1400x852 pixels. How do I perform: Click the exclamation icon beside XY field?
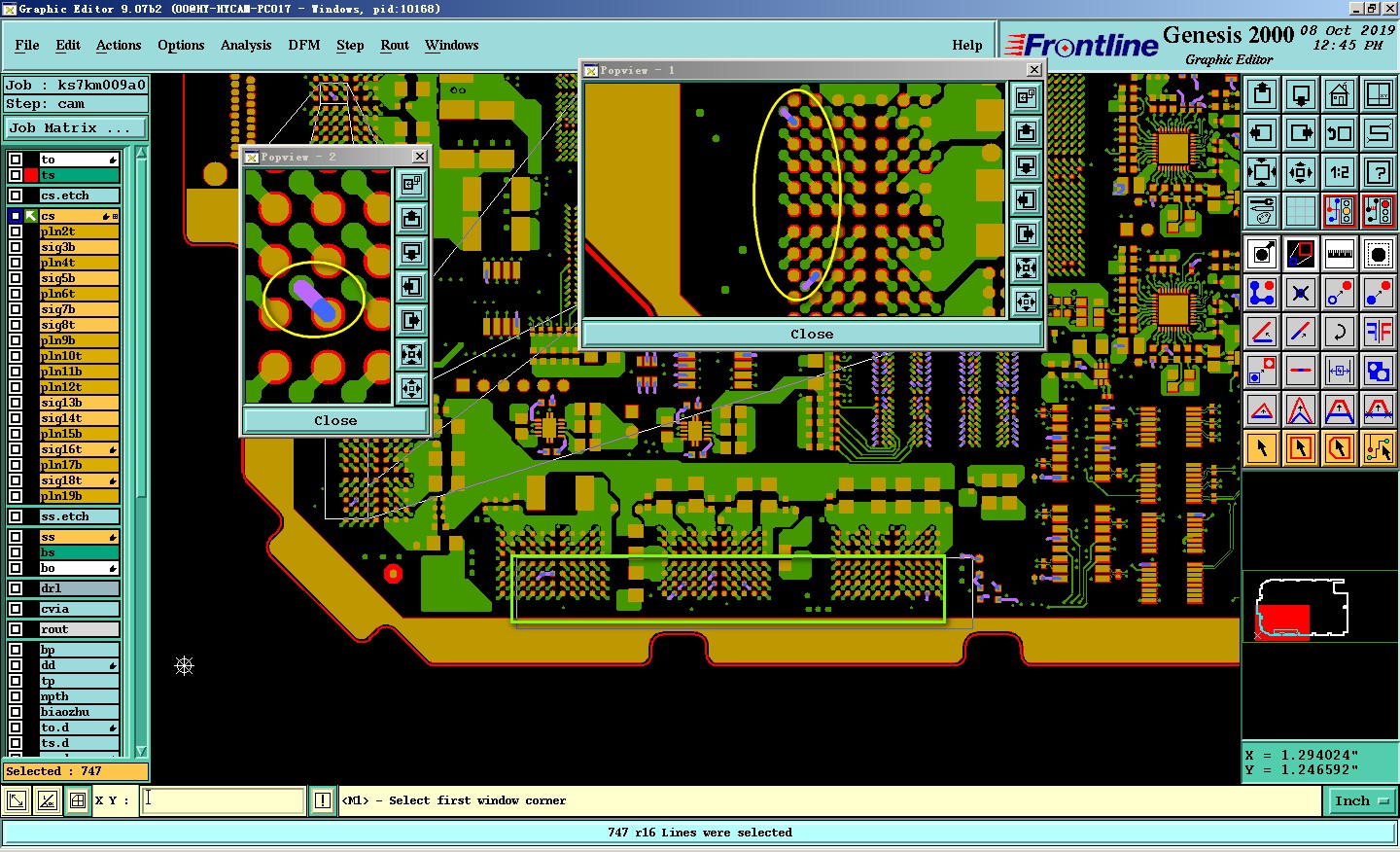click(x=323, y=800)
